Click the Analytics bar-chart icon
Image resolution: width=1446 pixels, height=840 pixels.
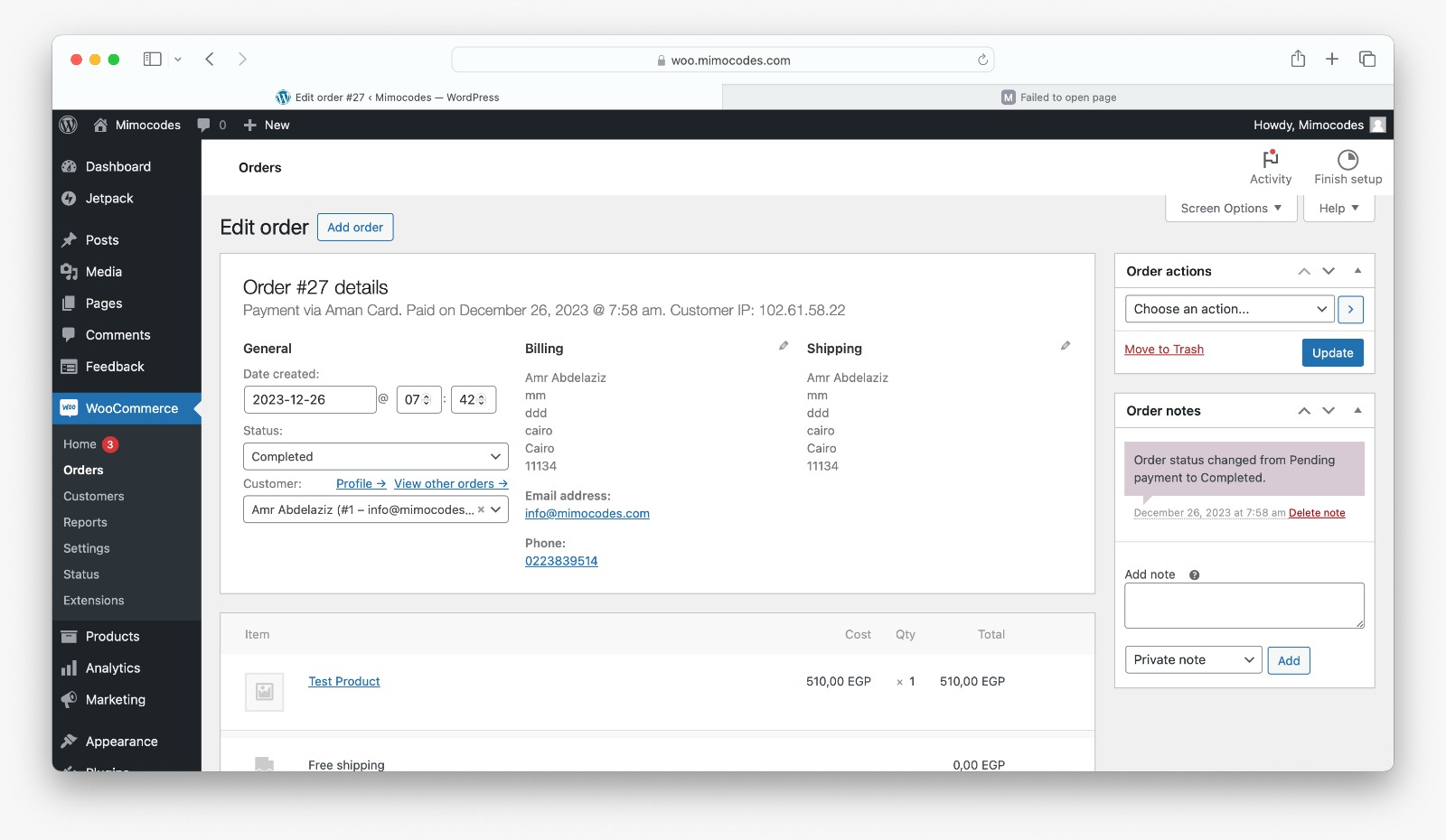tap(70, 667)
